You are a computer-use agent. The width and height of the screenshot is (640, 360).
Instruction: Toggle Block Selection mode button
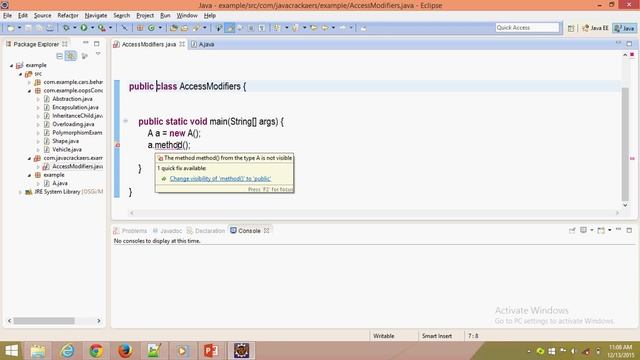[251, 28]
